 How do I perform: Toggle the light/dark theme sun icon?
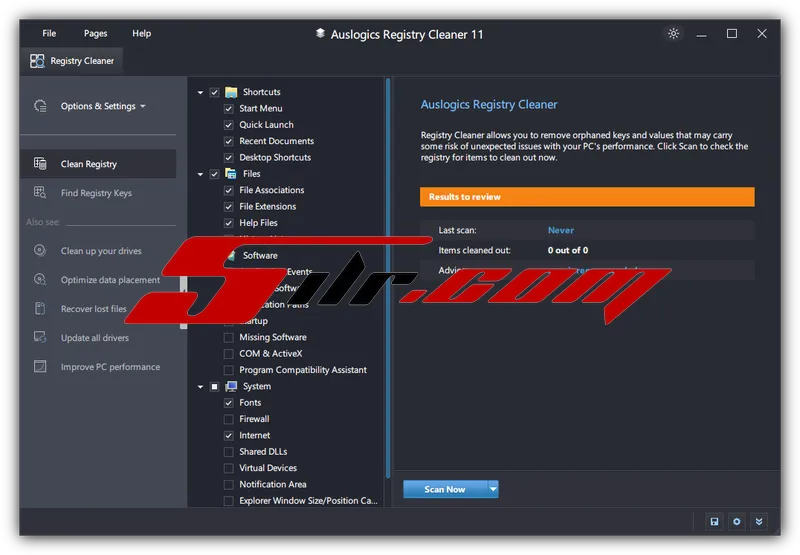tap(673, 34)
